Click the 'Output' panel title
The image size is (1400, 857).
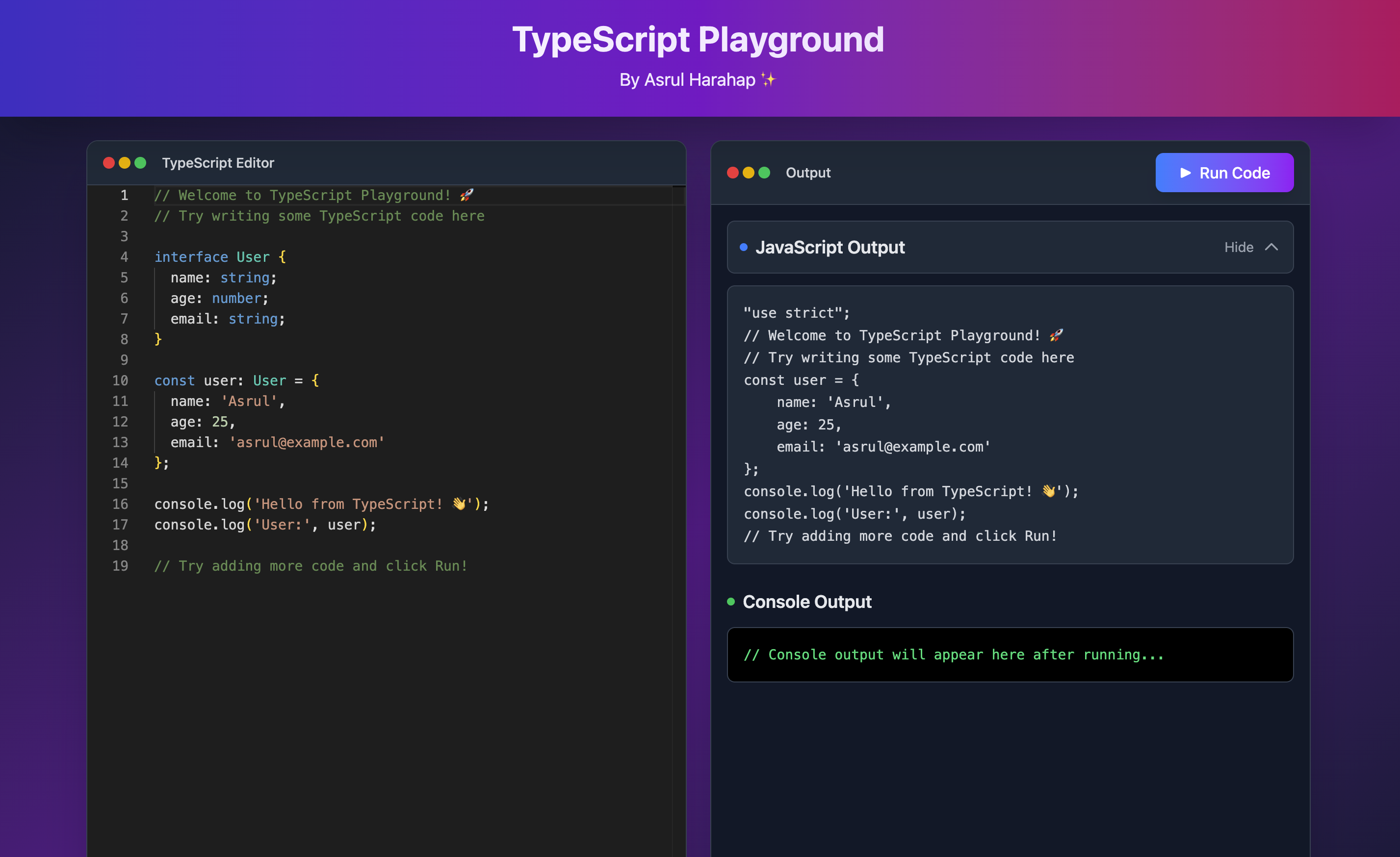coord(808,173)
